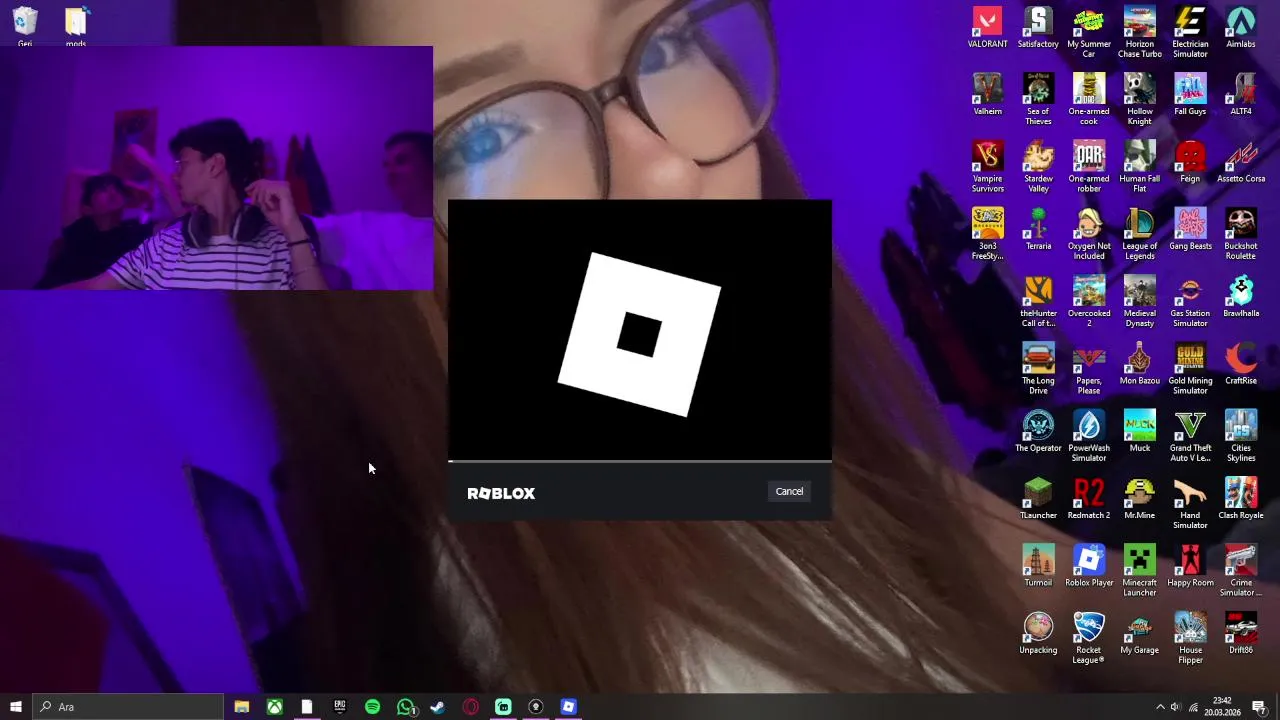Select Rocket League desktop icon

tap(1089, 638)
